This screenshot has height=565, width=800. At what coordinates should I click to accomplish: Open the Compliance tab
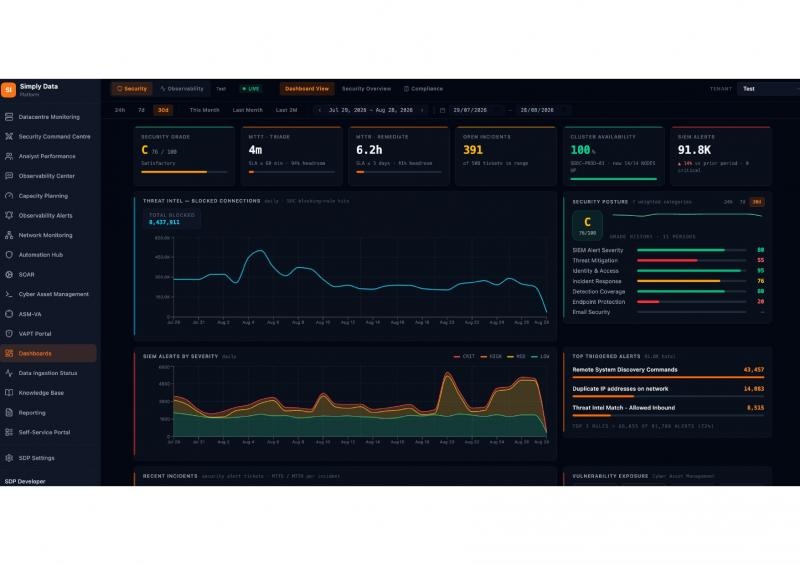click(423, 89)
